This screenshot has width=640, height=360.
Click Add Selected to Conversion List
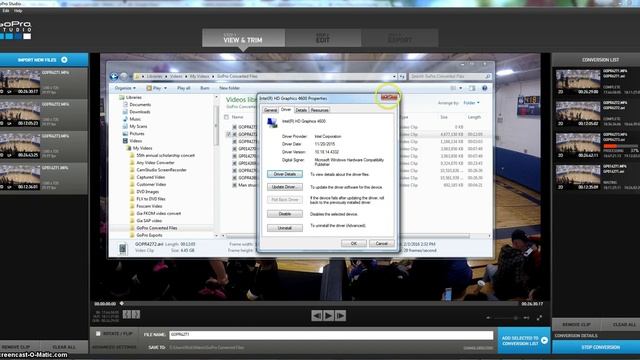[524, 340]
